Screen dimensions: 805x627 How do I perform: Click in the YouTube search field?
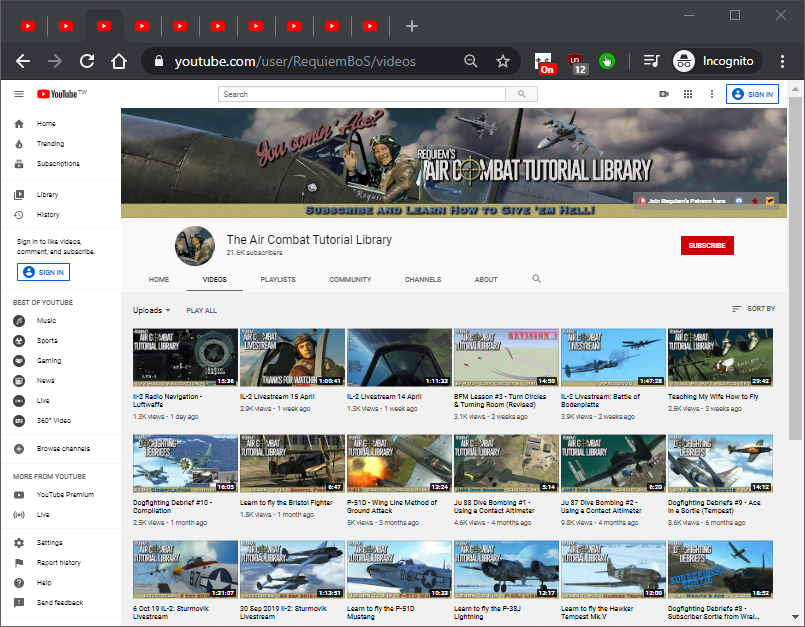[x=362, y=94]
